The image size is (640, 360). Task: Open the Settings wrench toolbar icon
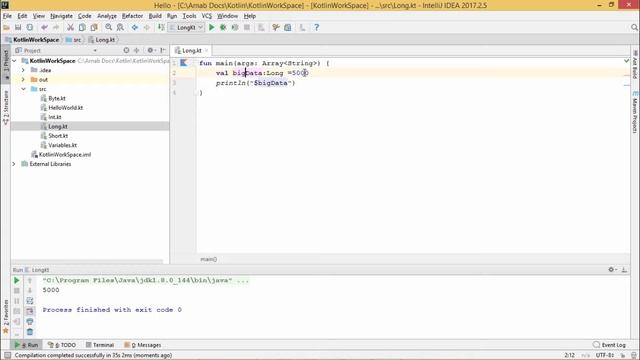[x=276, y=27]
